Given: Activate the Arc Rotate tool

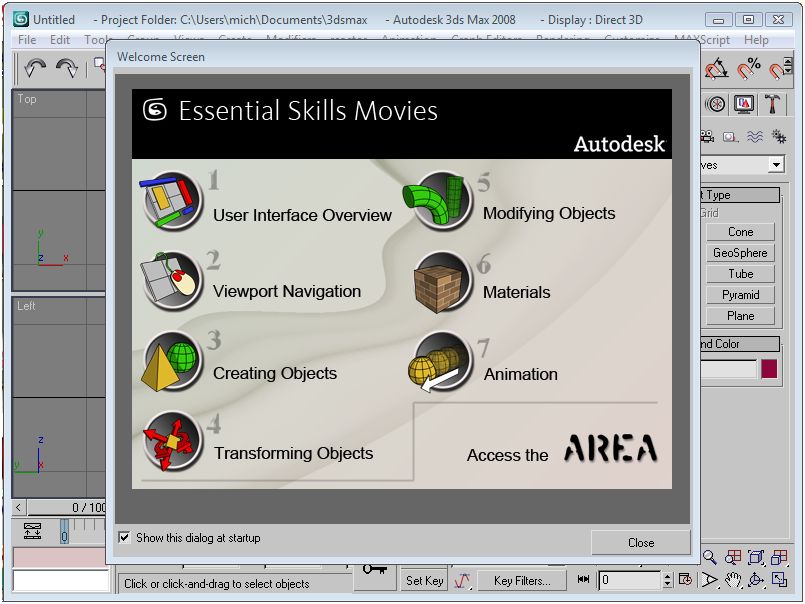Looking at the screenshot, I should click(x=756, y=580).
